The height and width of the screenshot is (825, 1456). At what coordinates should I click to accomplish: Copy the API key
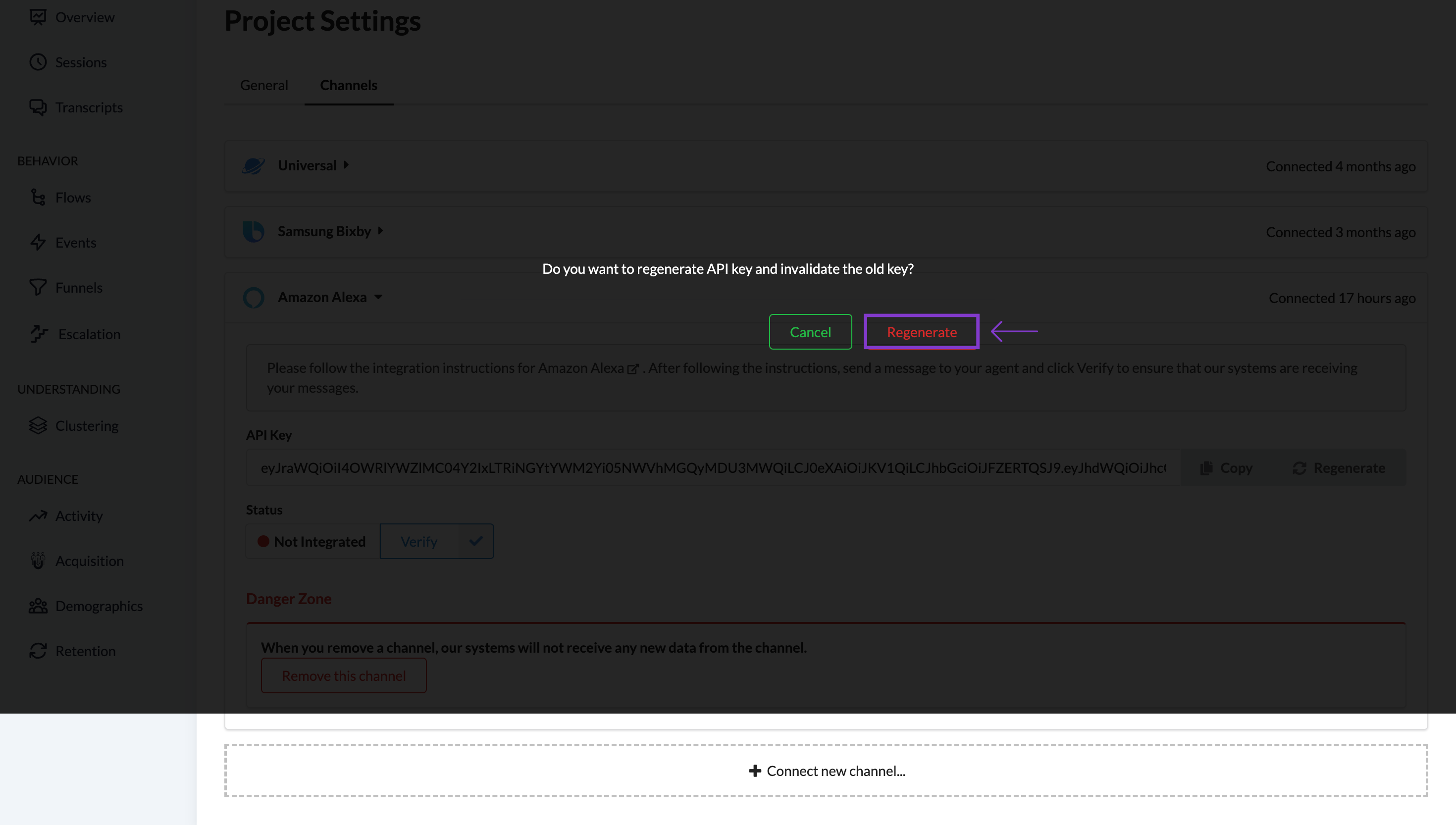(x=1227, y=467)
